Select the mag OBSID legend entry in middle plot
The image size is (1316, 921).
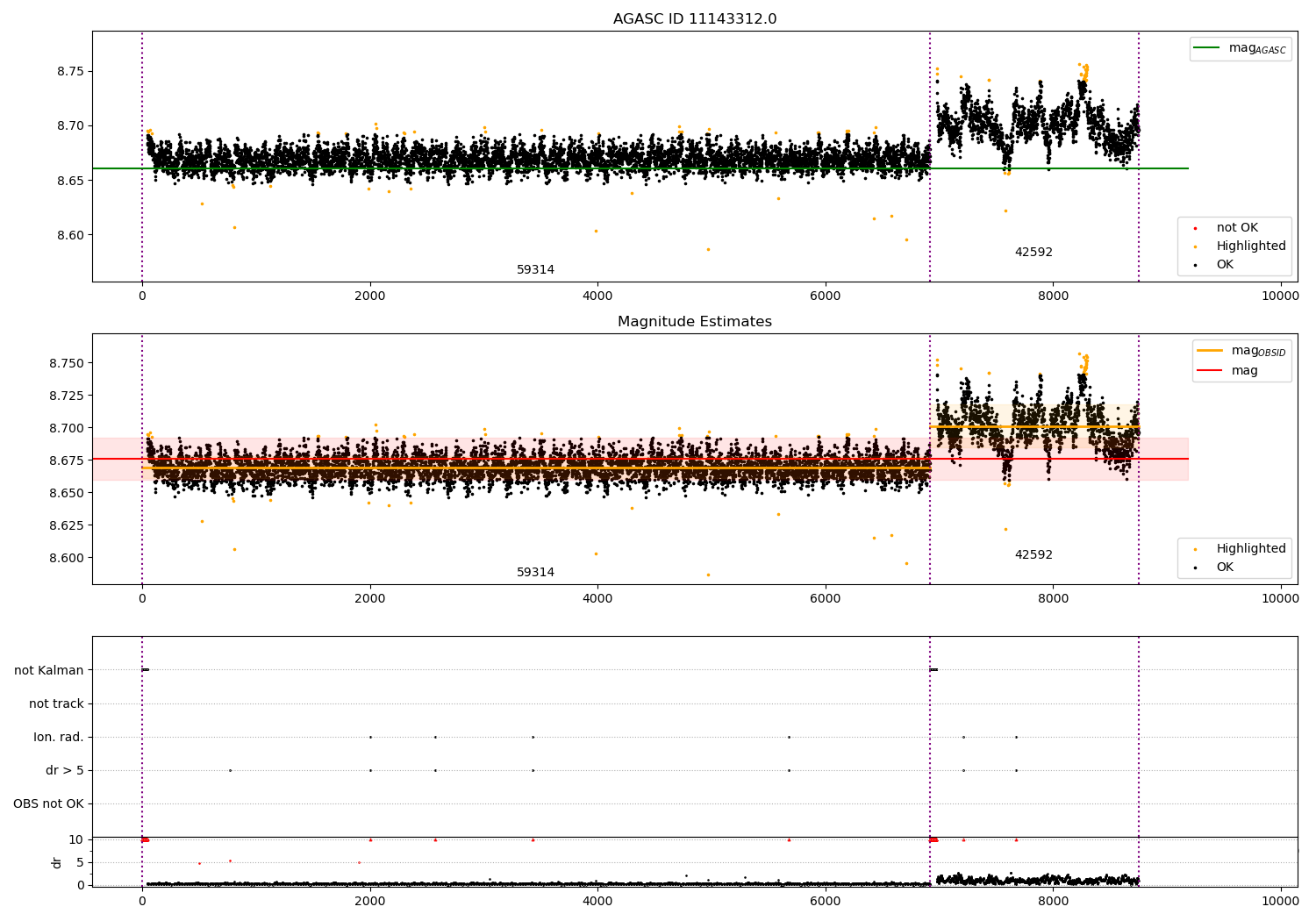point(1241,351)
